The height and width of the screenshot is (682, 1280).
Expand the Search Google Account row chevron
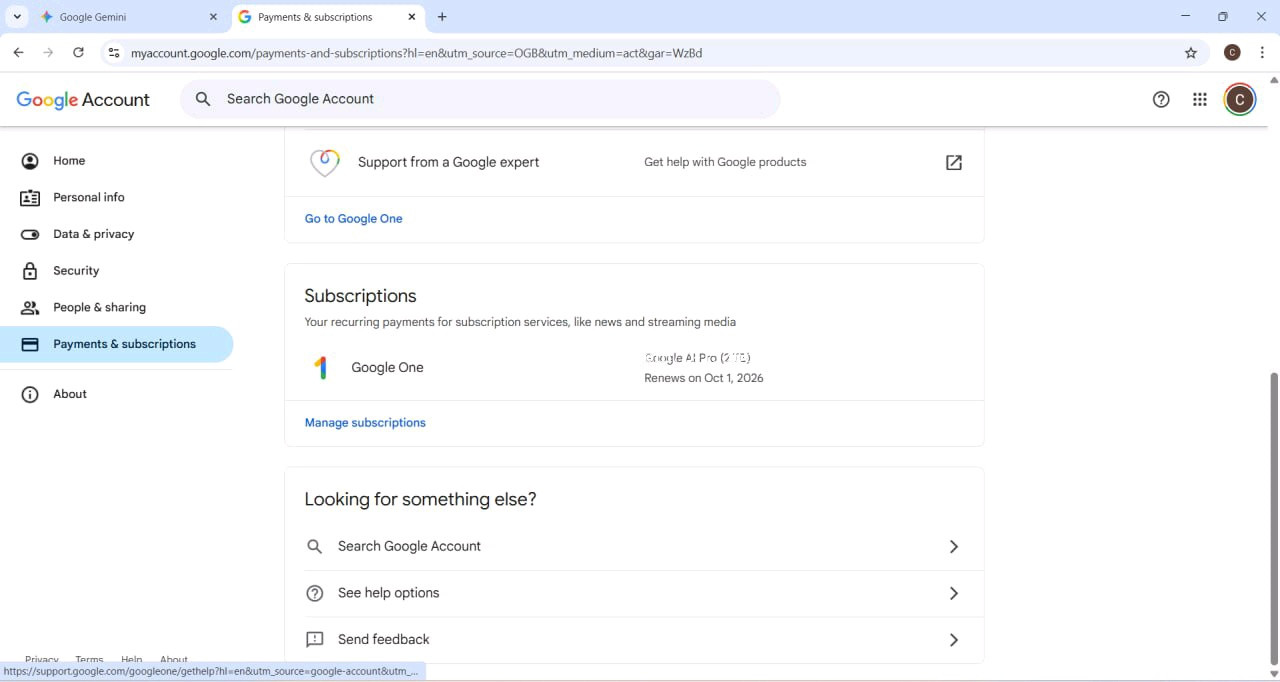(x=954, y=547)
